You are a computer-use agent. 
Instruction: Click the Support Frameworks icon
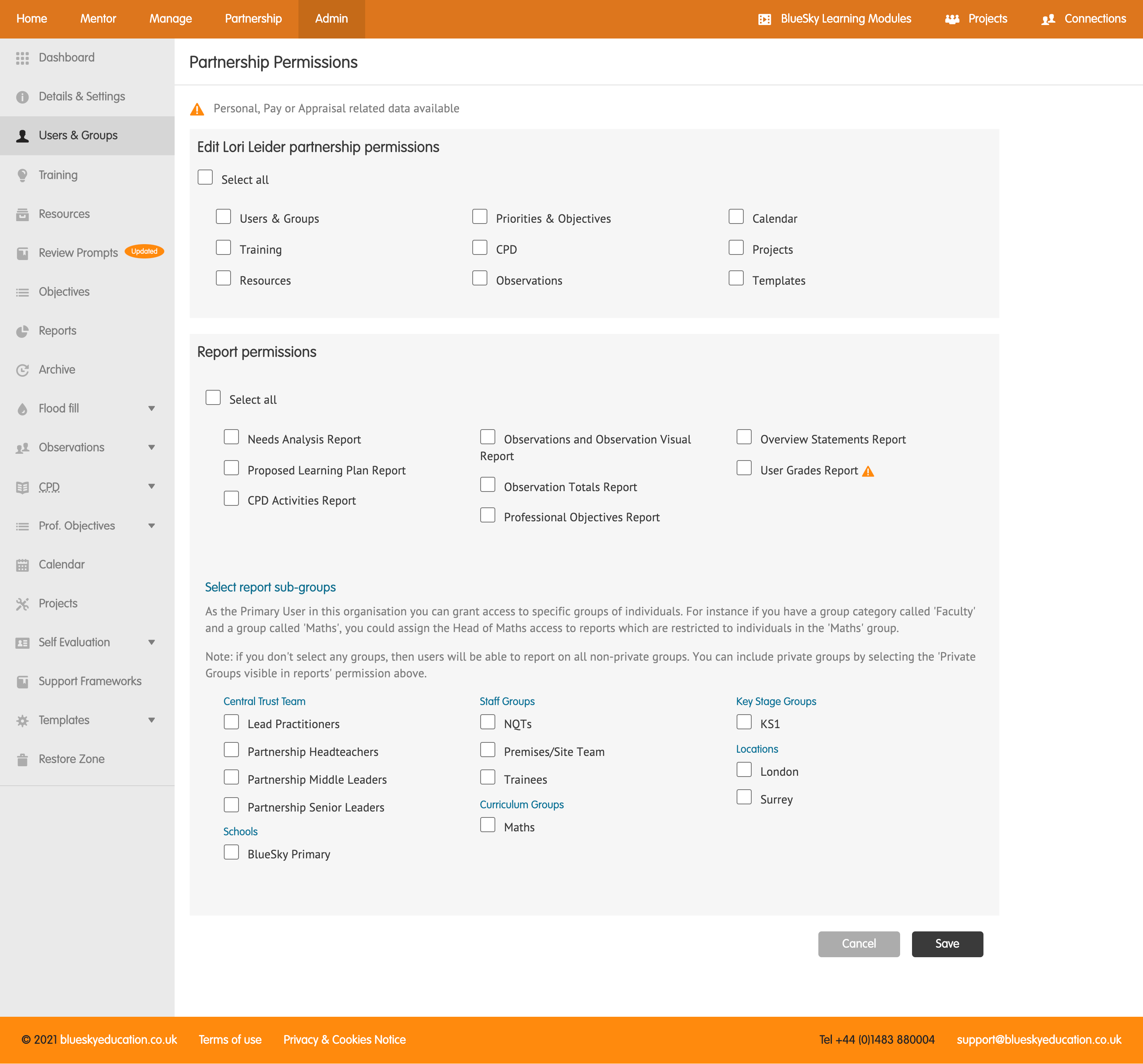22,682
